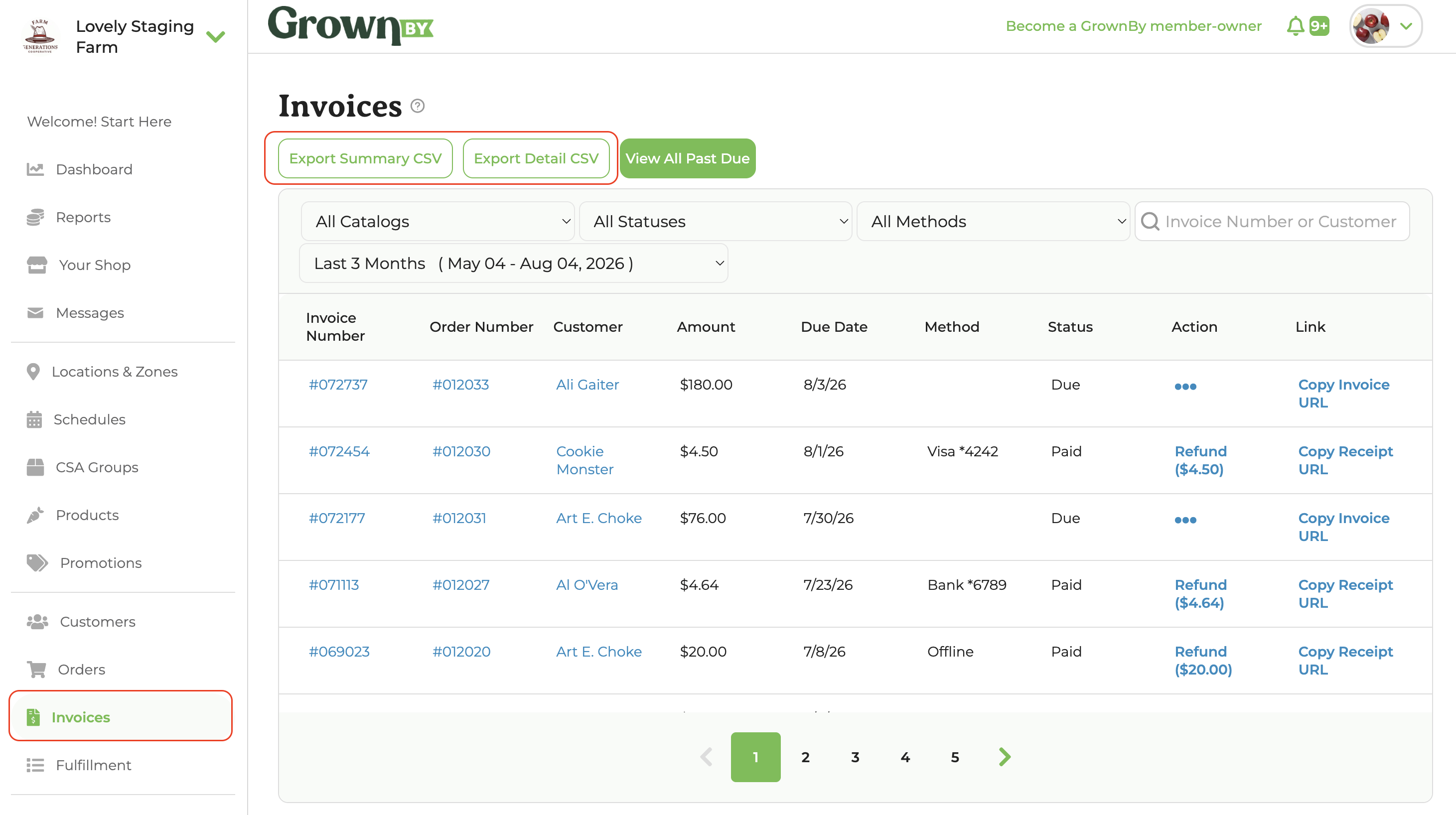Expand the profile menu chevron
Image resolution: width=1456 pixels, height=815 pixels.
tap(1406, 26)
